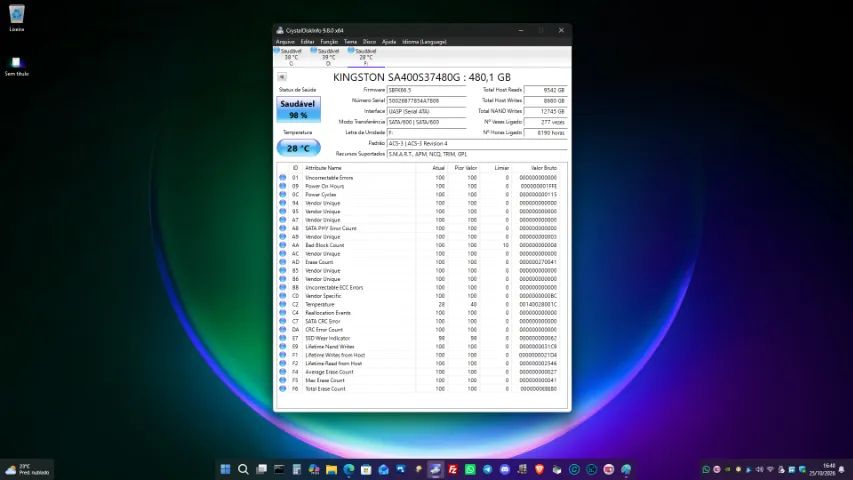This screenshot has height=480, width=853.
Task: Click the status circle for Max Erase Count
Action: tap(282, 380)
